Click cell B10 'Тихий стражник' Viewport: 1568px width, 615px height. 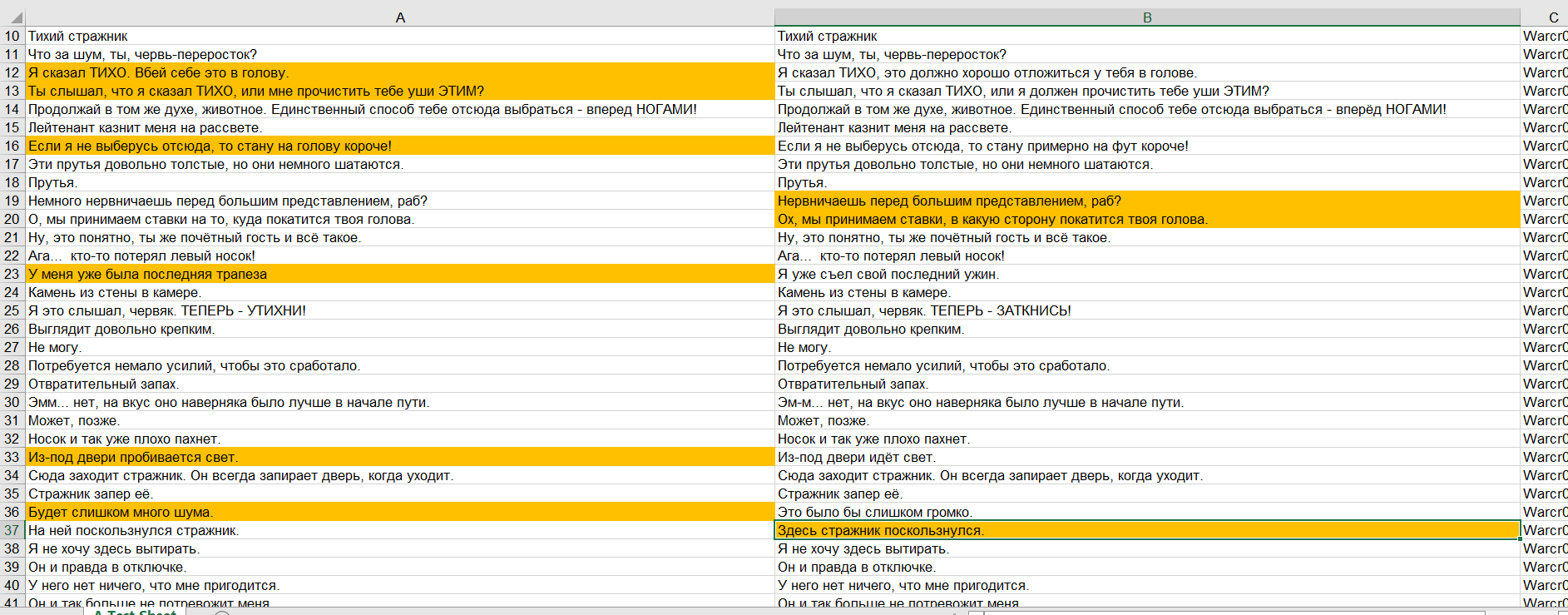[1147, 36]
